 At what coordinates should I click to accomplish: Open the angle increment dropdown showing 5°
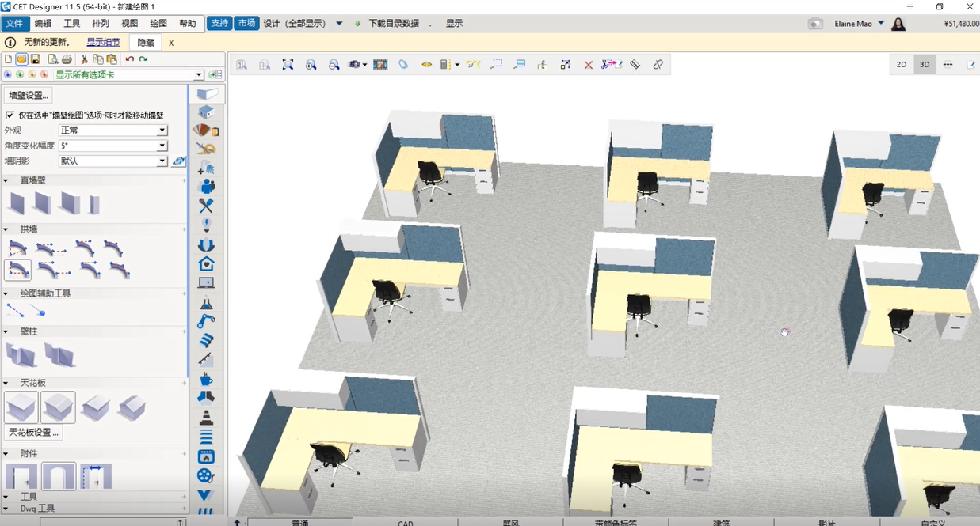[112, 145]
